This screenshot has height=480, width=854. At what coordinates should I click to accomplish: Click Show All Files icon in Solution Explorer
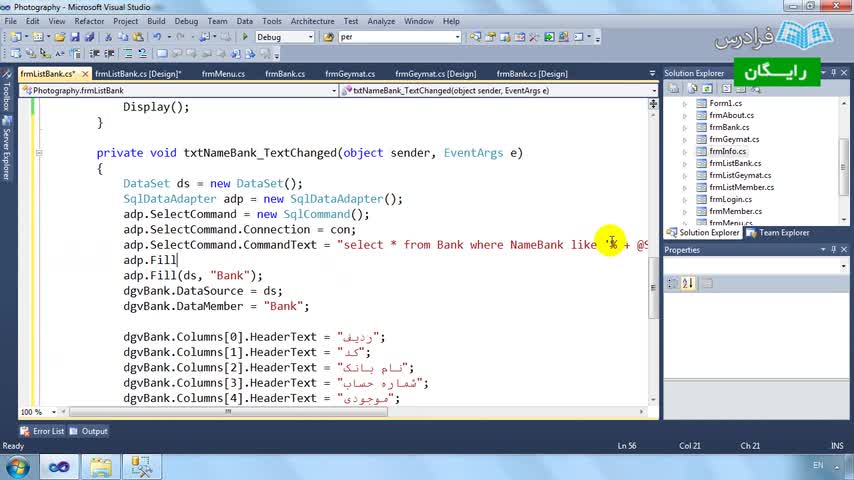pyautogui.click(x=693, y=88)
